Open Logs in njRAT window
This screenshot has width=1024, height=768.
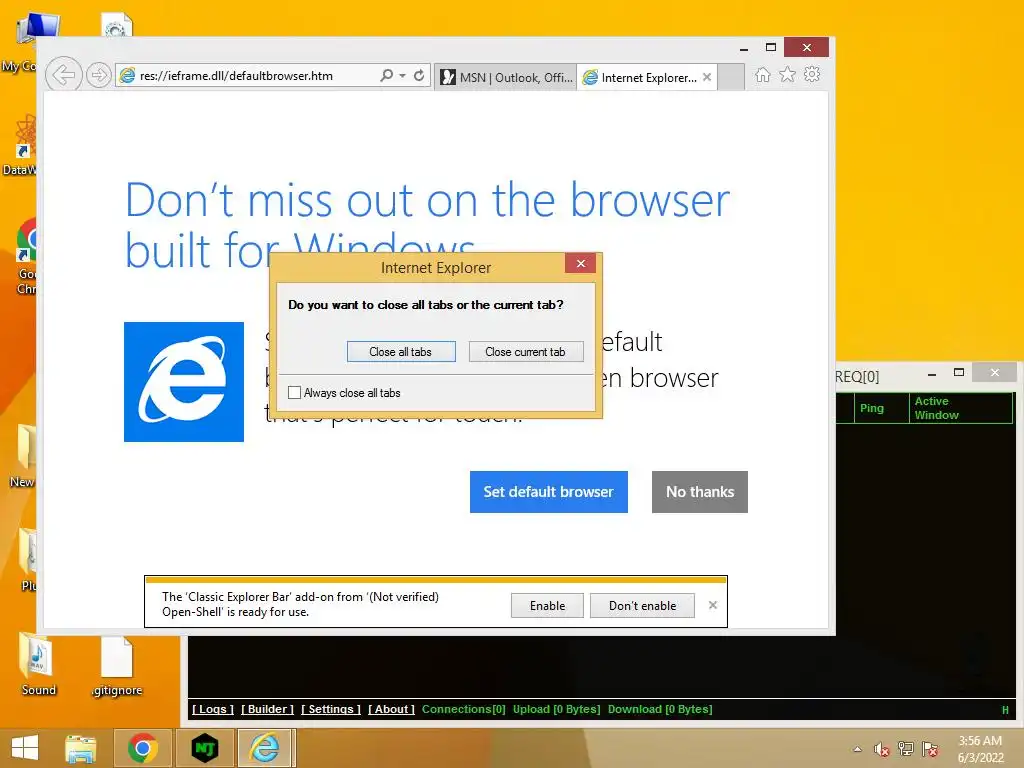[213, 709]
